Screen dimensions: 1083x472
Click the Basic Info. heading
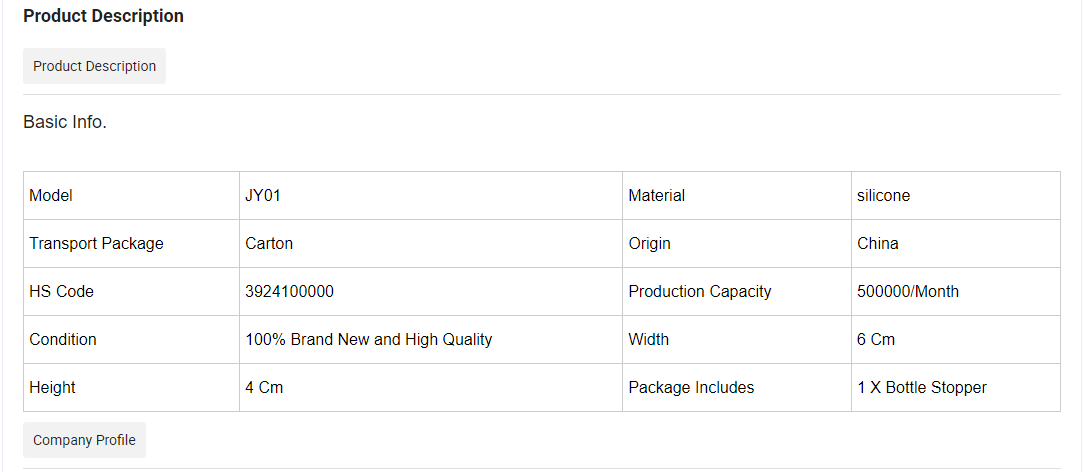click(65, 122)
